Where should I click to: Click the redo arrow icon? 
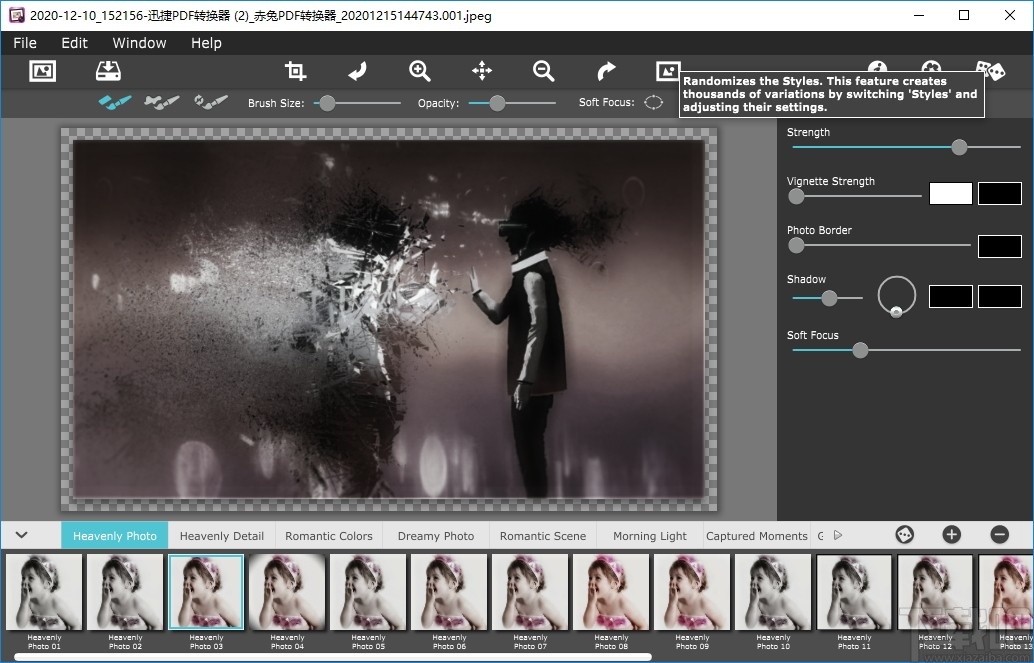(606, 71)
